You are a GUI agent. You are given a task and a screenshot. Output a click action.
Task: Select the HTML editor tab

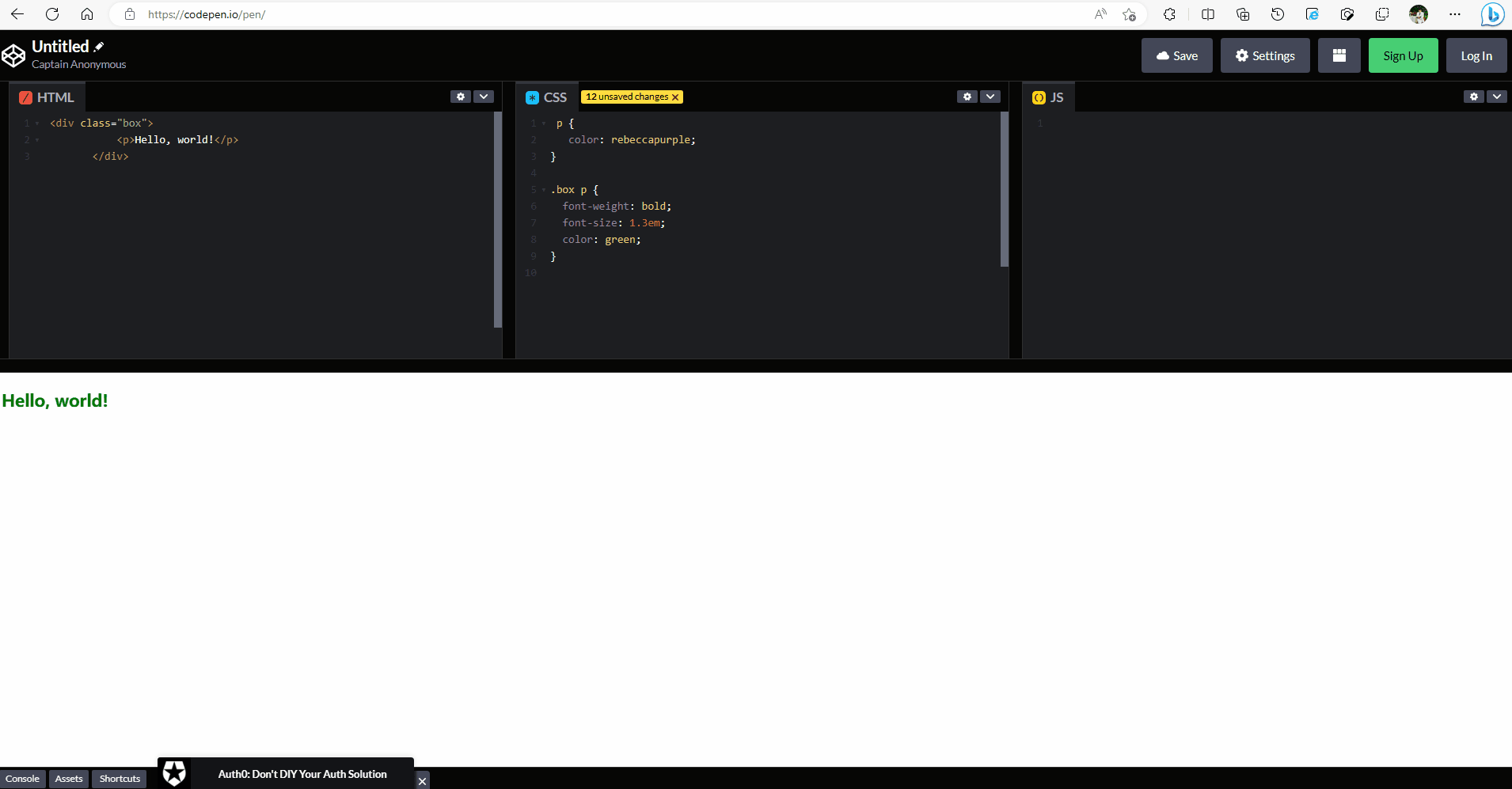47,97
